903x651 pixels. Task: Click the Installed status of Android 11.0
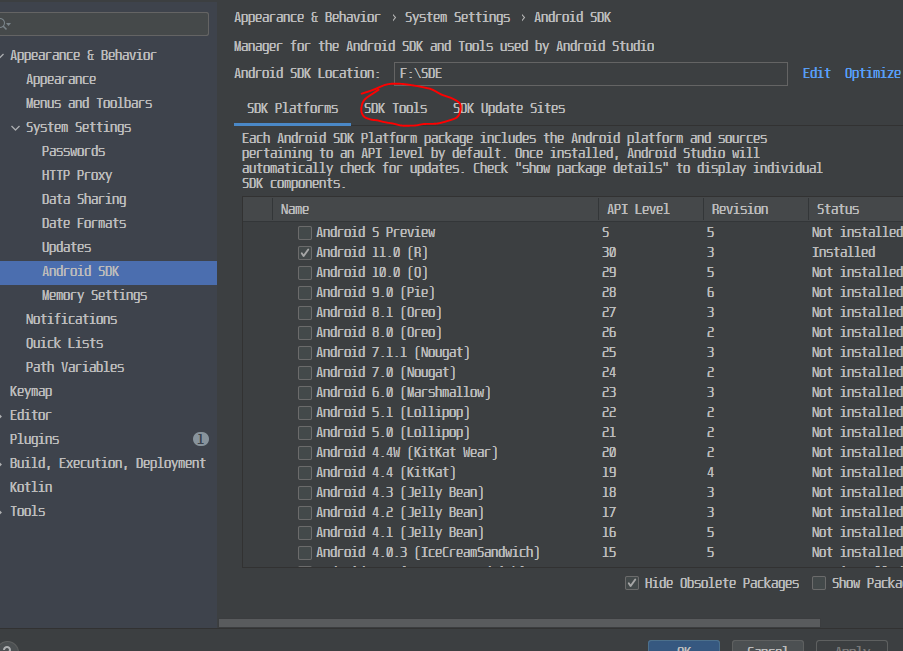(x=844, y=252)
